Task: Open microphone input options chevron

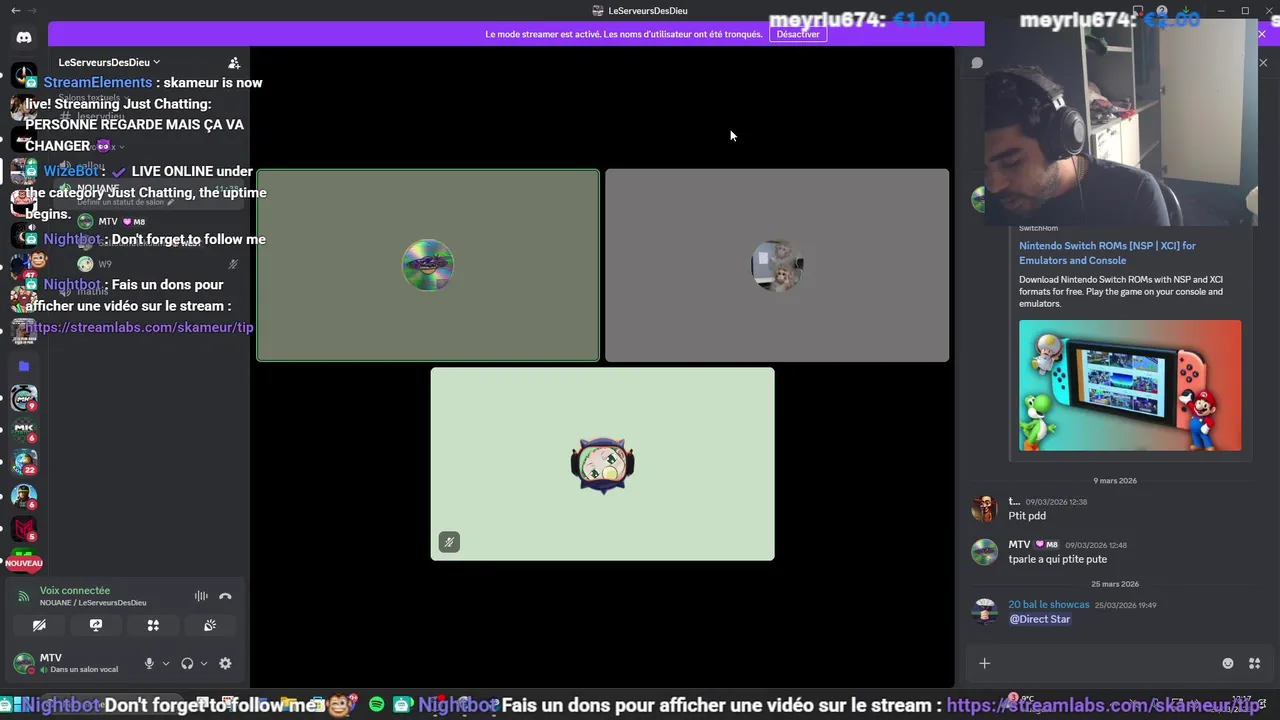Action: pos(165,663)
